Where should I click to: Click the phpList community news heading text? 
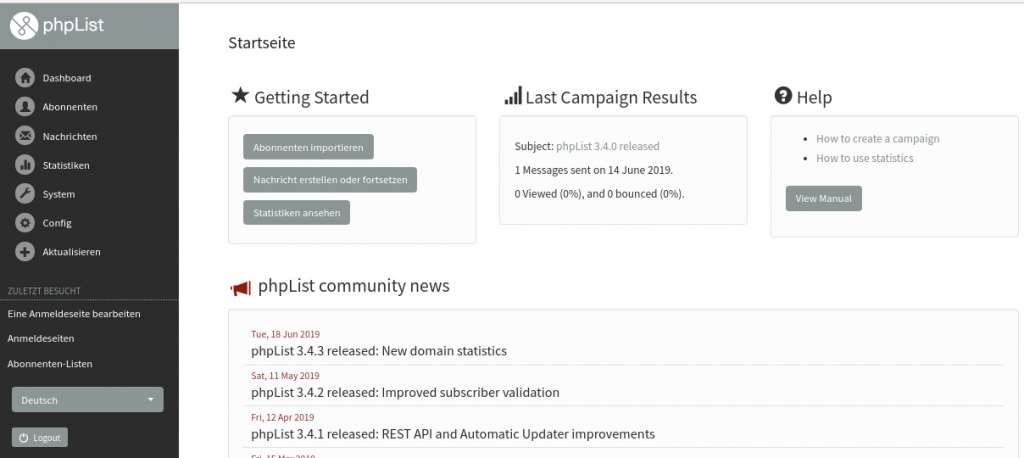(353, 286)
